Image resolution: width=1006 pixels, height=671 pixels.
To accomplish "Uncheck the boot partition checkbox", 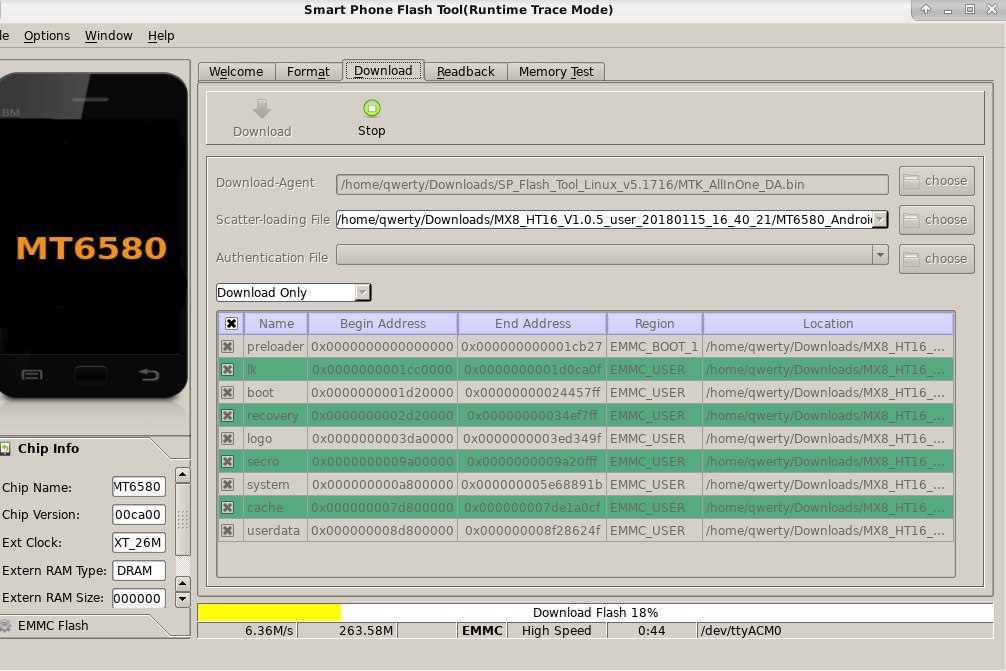I will [x=227, y=393].
